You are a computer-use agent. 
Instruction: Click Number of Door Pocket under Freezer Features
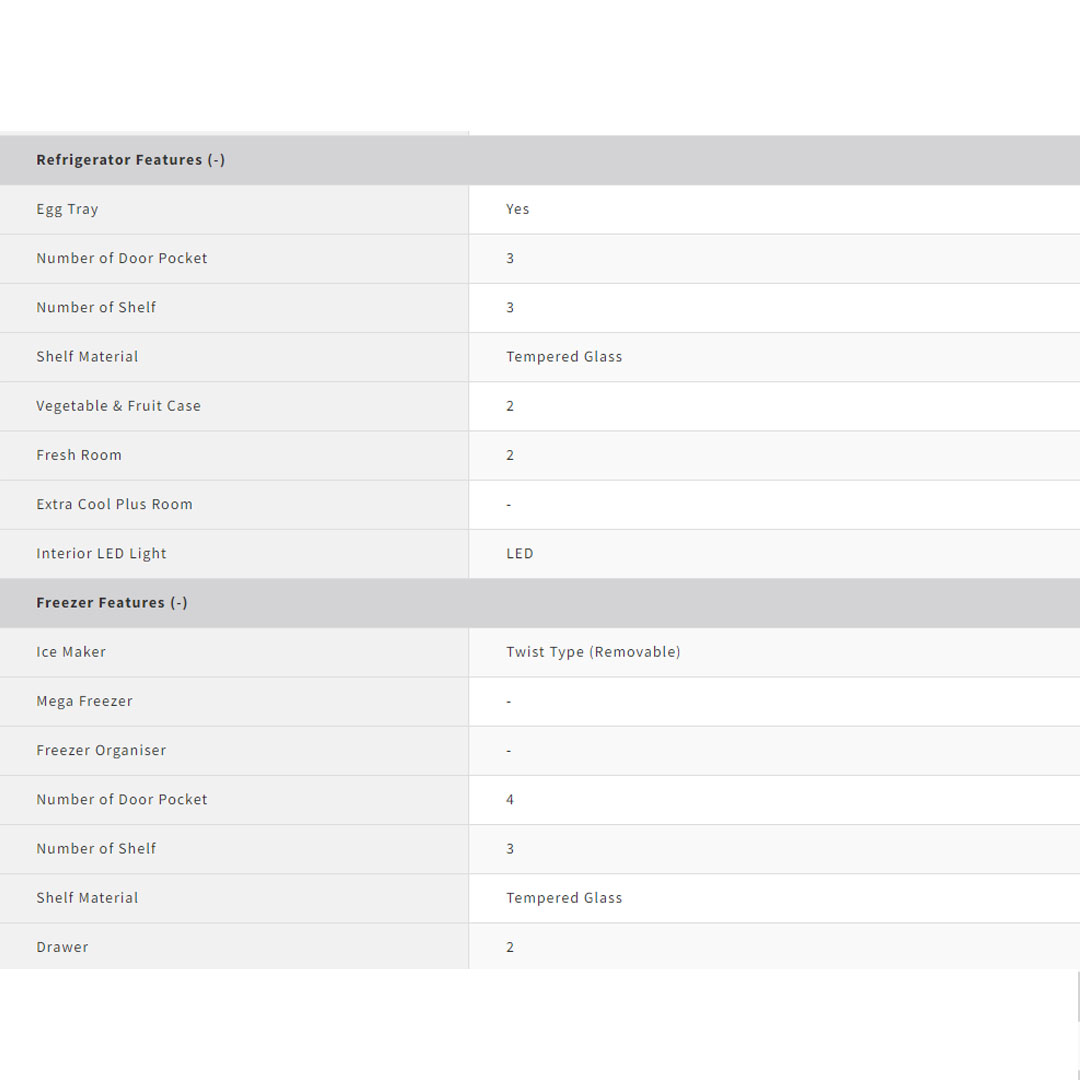pyautogui.click(x=122, y=800)
